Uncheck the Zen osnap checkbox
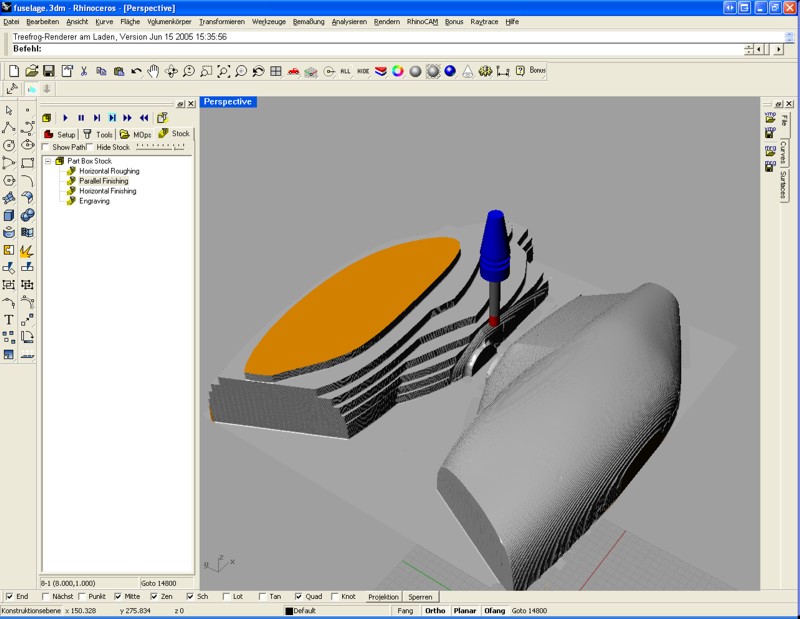This screenshot has height=619, width=800. point(154,596)
